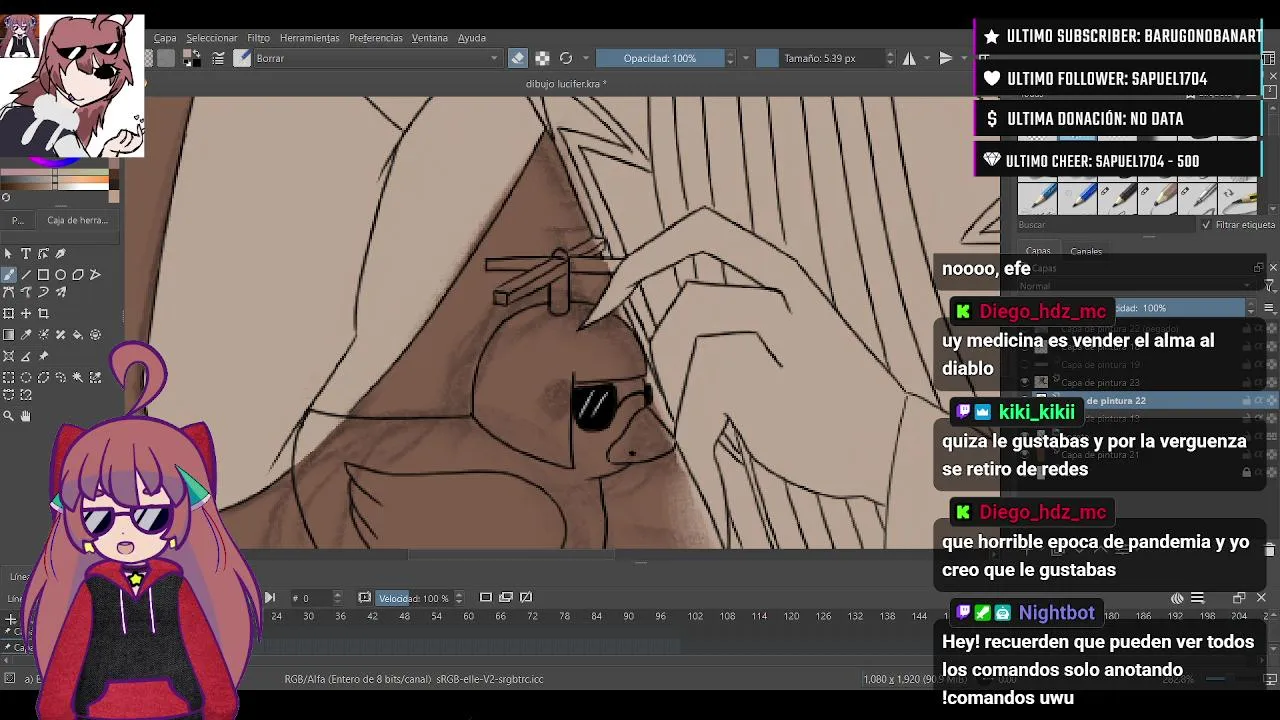Select the shape selection arrow tool
The image size is (1280, 720).
point(8,254)
